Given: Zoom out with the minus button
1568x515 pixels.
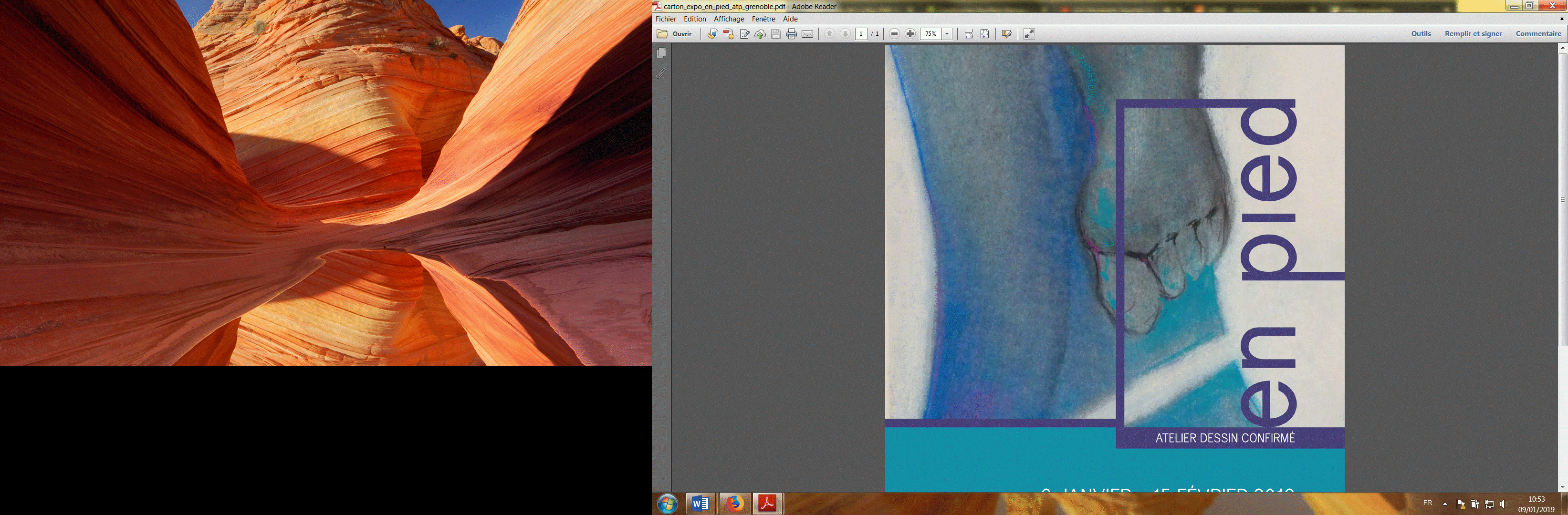Looking at the screenshot, I should click(x=894, y=34).
